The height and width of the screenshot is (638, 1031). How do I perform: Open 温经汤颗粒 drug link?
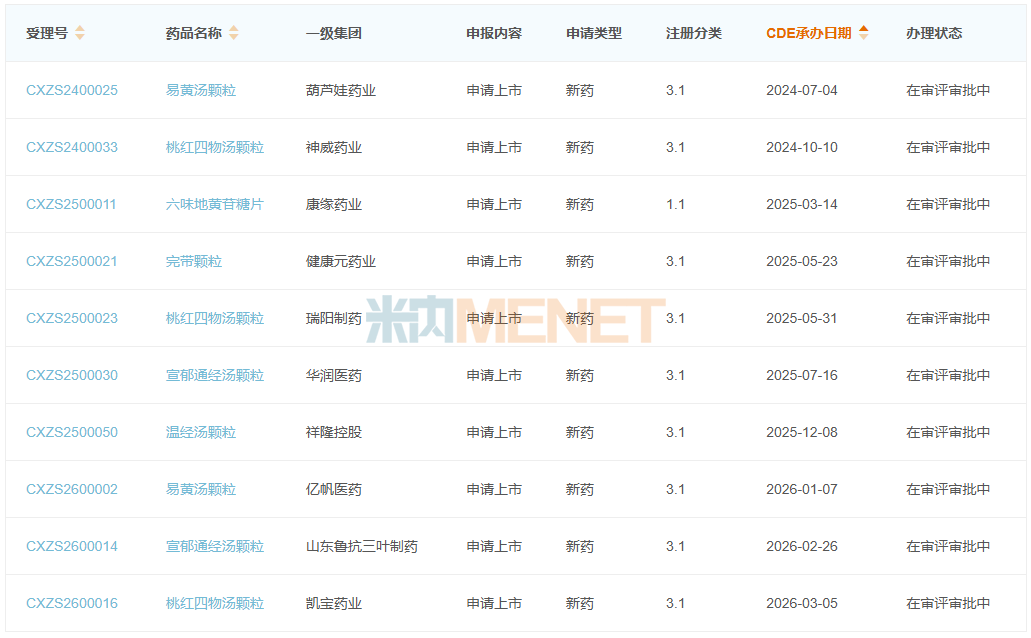pos(201,432)
